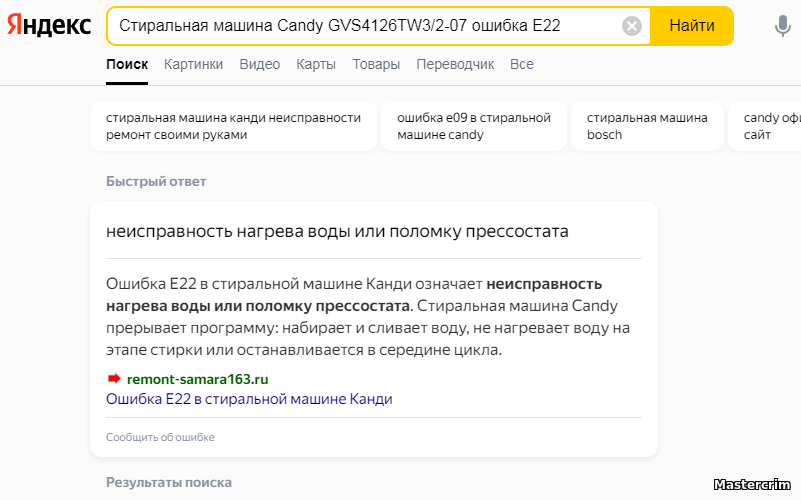Click the Результаты поиска section label
This screenshot has height=500, width=801.
click(169, 482)
